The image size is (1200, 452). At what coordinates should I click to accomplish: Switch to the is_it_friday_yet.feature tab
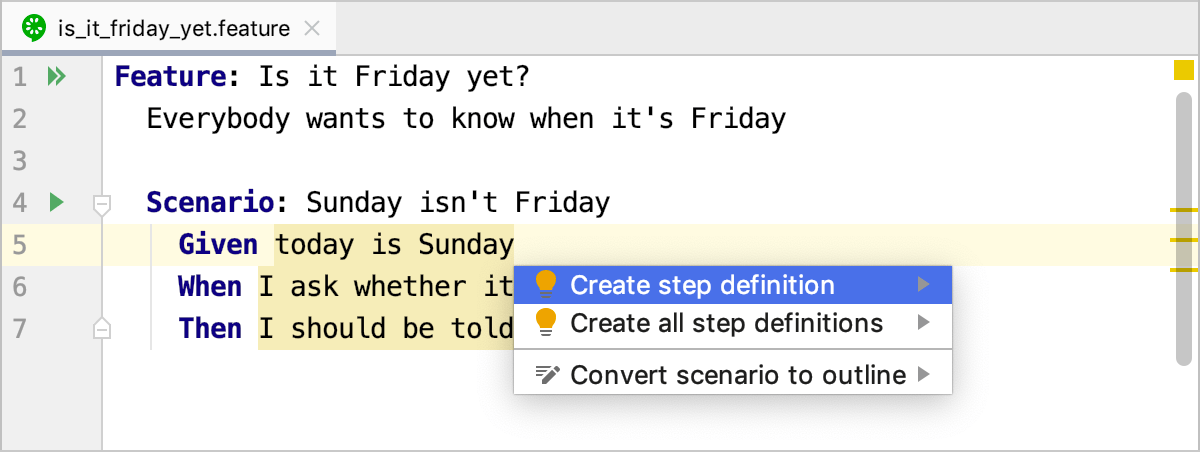(173, 28)
